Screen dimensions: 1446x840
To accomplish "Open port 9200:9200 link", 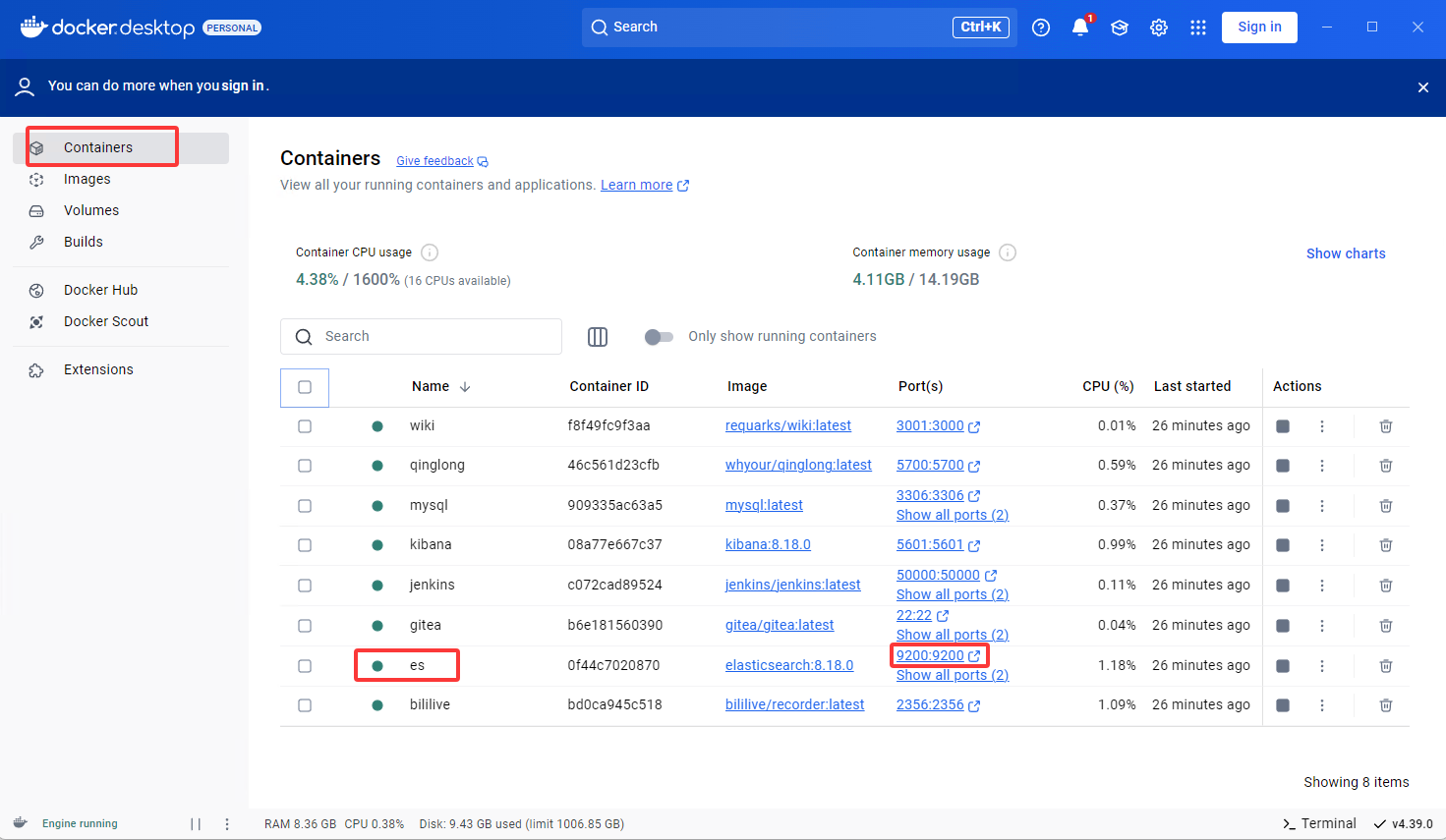I will click(x=939, y=656).
